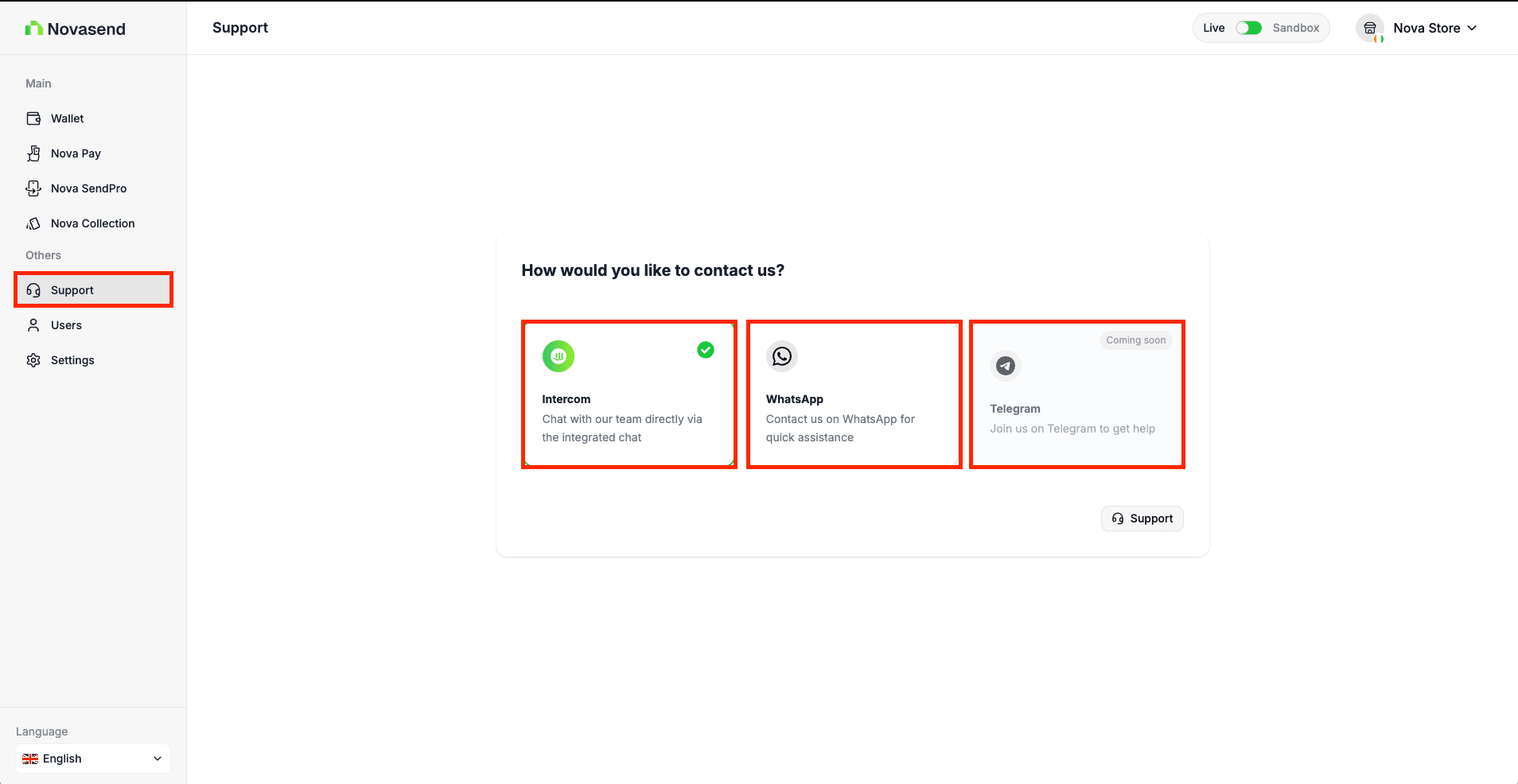Click the Settings gear icon
This screenshot has width=1518, height=784.
[33, 360]
